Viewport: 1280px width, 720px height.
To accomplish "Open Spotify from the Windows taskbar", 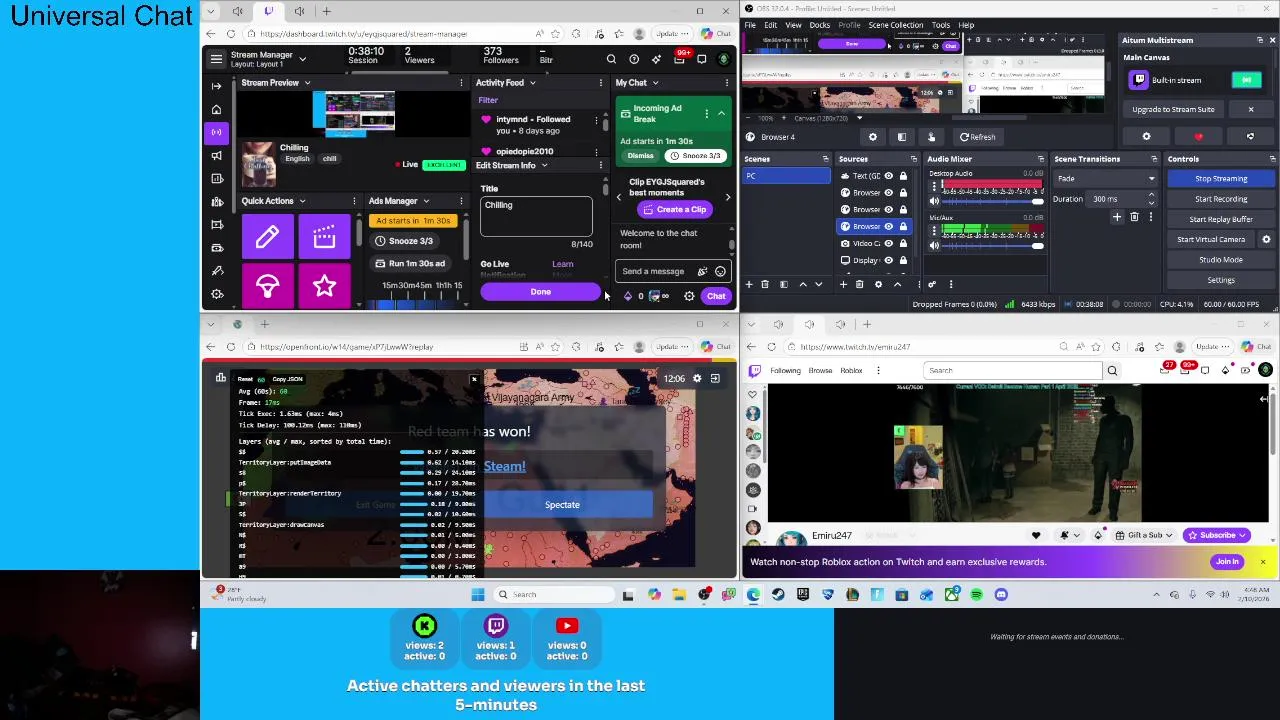I will tap(976, 594).
